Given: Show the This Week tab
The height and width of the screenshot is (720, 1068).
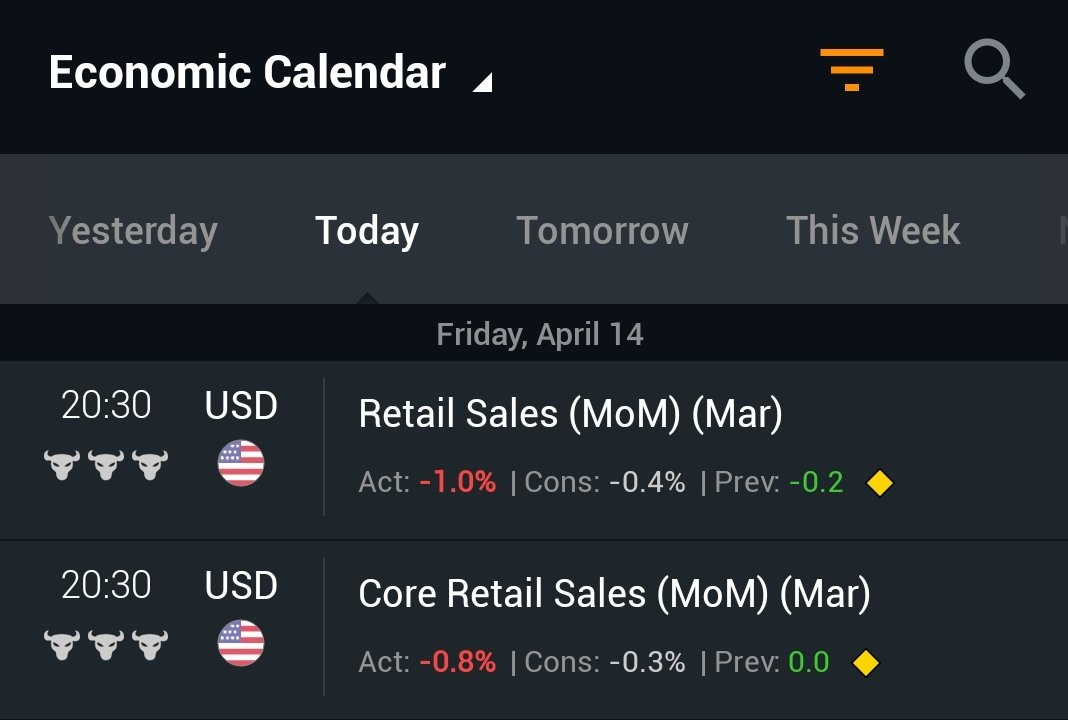Looking at the screenshot, I should tap(873, 231).
